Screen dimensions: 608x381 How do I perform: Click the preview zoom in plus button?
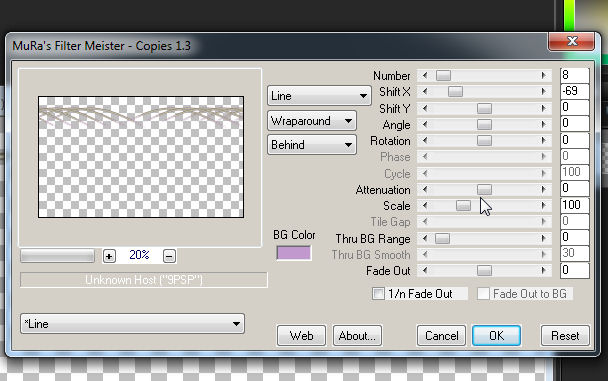(x=109, y=256)
